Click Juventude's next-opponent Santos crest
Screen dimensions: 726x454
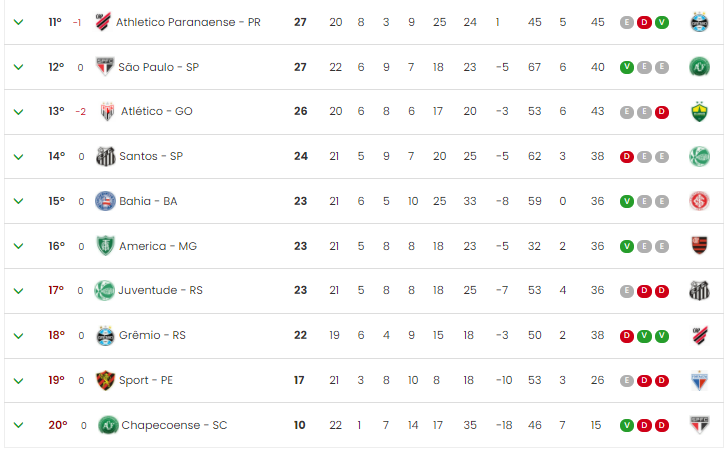coord(699,291)
